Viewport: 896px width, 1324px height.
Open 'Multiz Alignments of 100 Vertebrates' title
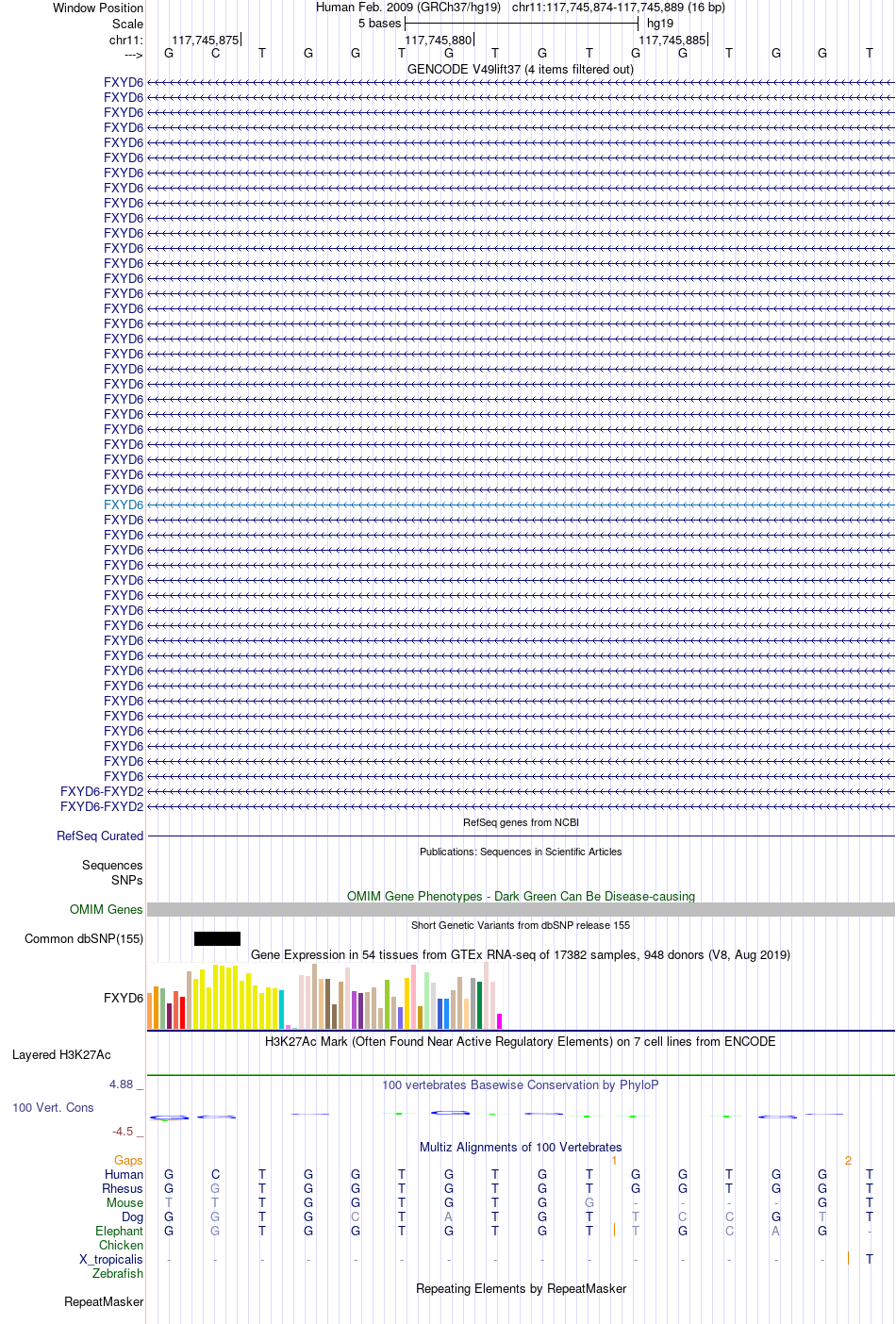tap(521, 1147)
